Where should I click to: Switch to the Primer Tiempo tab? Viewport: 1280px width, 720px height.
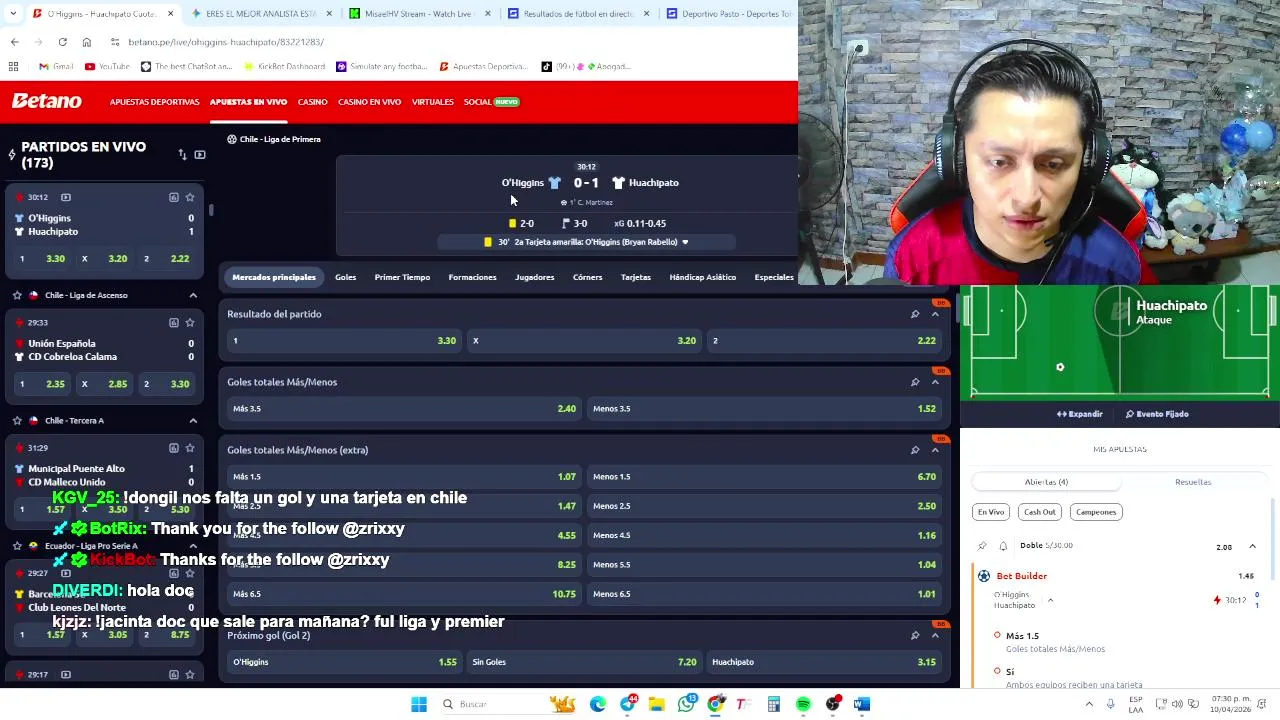[x=402, y=277]
